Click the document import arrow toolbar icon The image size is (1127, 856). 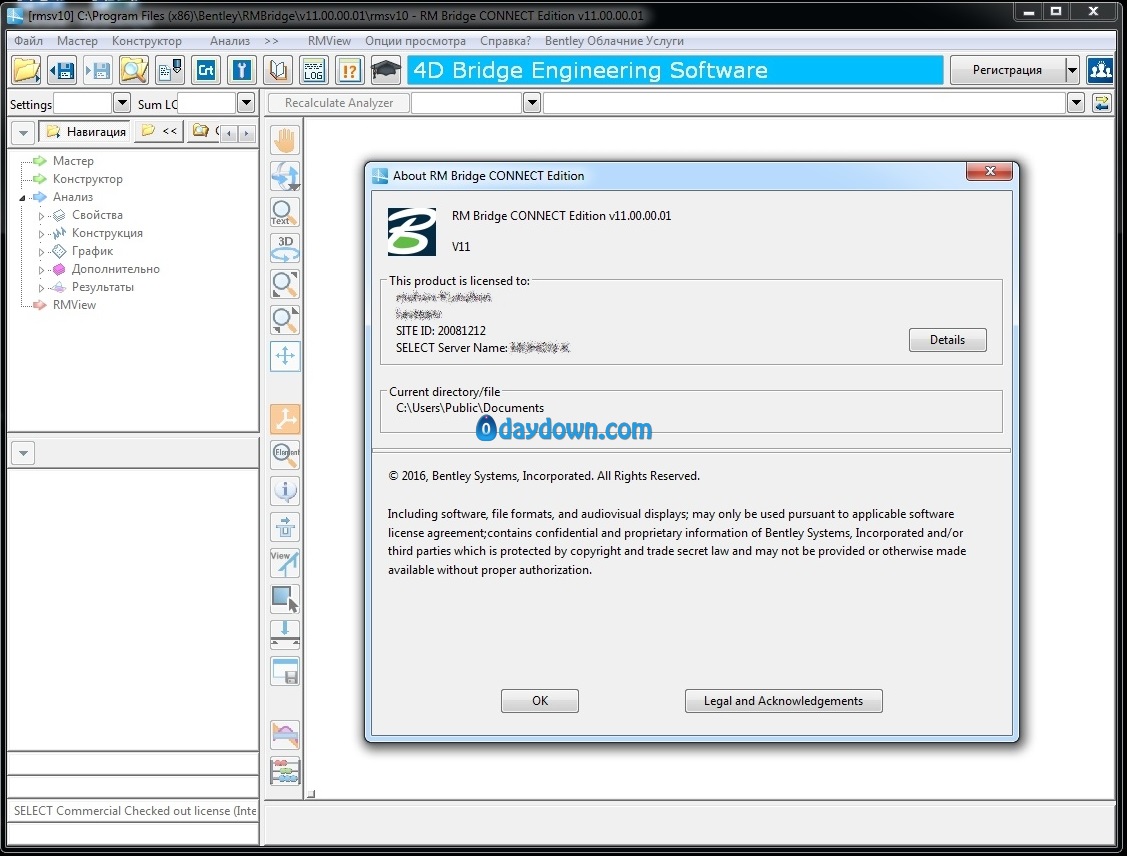point(170,70)
